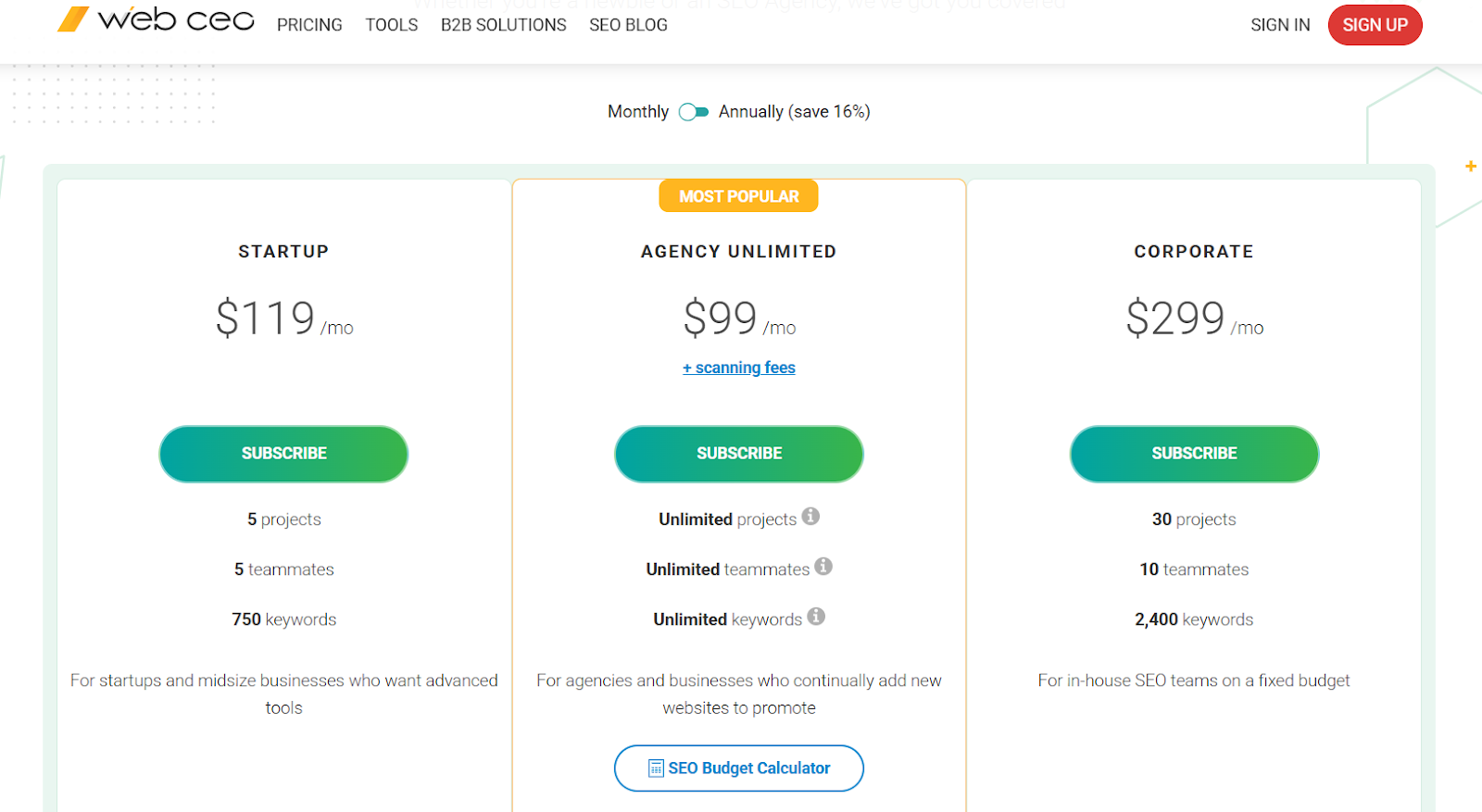The width and height of the screenshot is (1482, 812).
Task: Show info icon for Unlimited keywords
Action: (816, 617)
